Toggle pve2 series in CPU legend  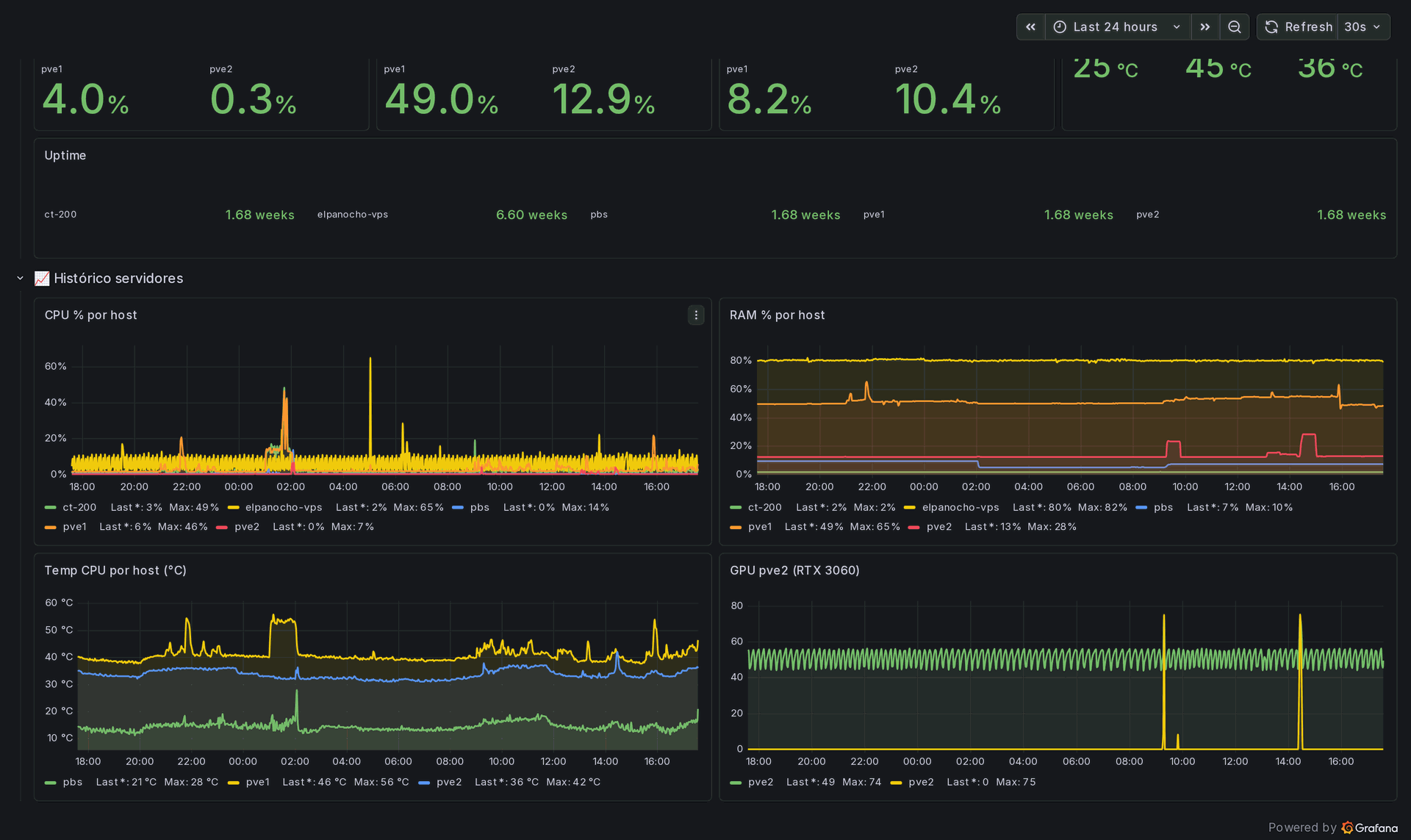point(247,527)
